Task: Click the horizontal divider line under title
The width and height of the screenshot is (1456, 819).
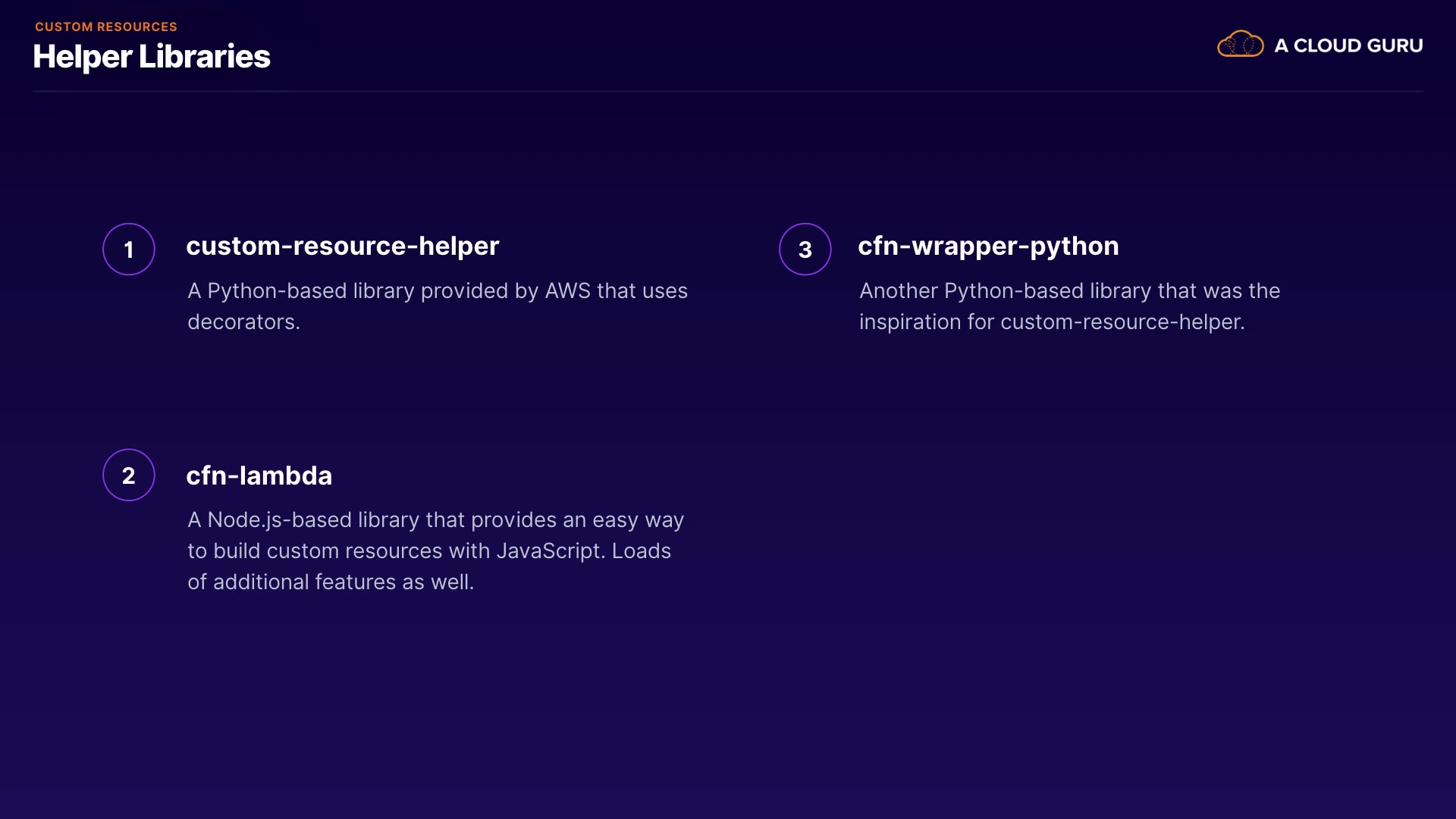Action: click(x=728, y=91)
